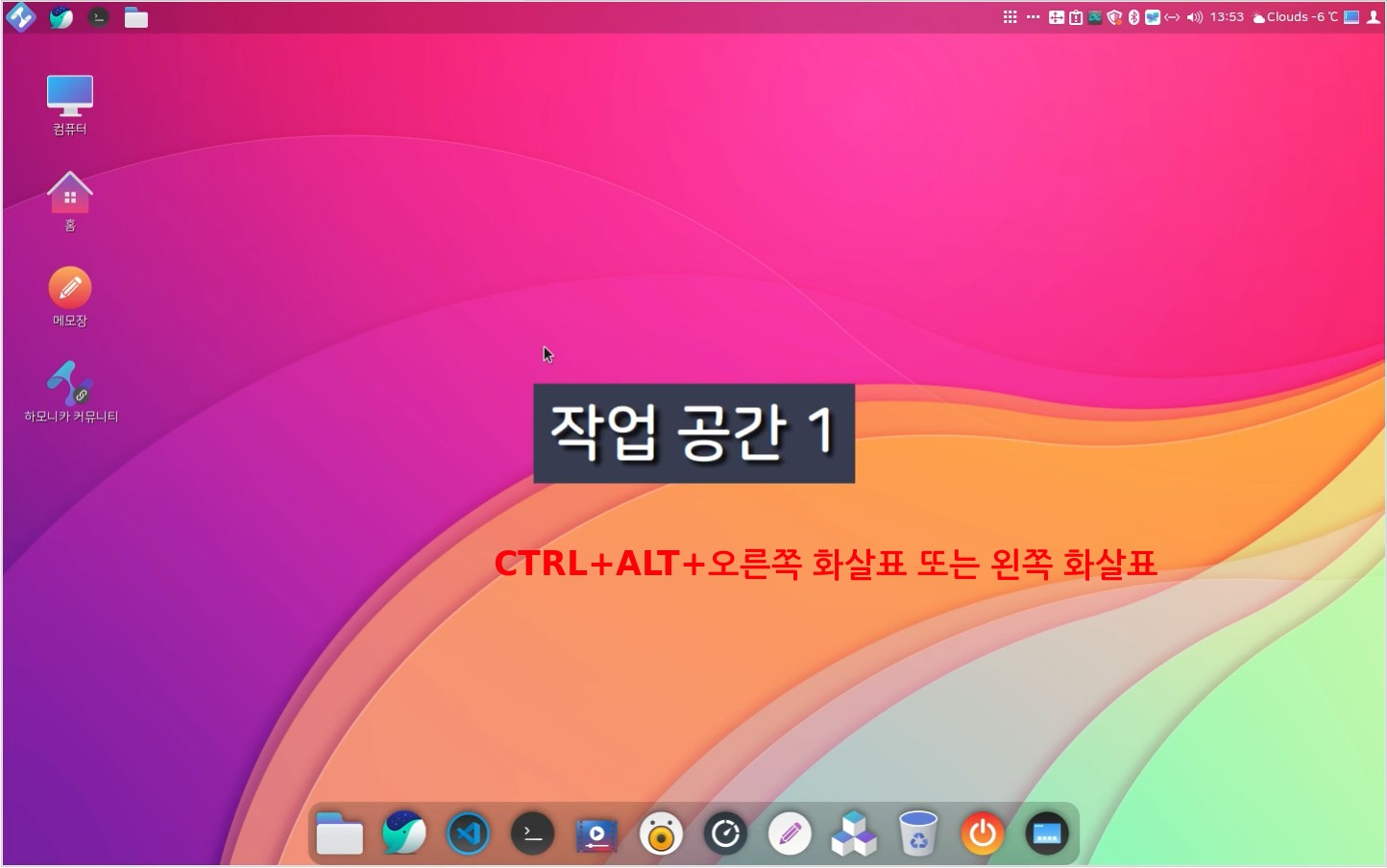Open the cubes package app in the dock

tap(854, 833)
